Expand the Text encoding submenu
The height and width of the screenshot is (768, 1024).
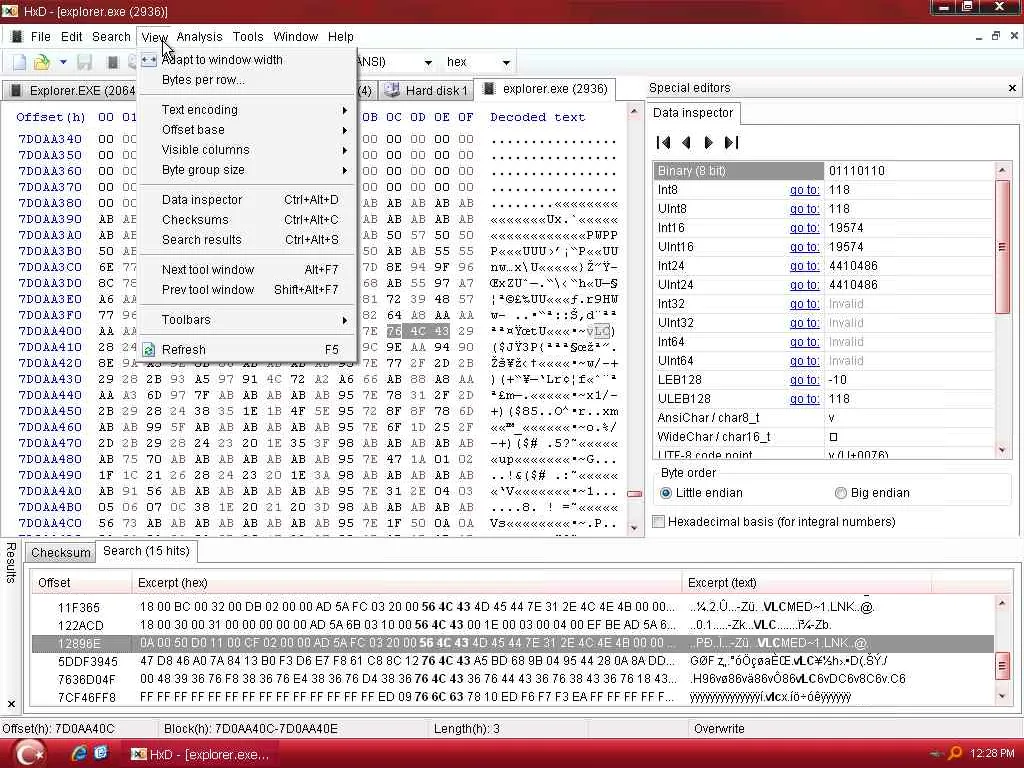click(x=248, y=110)
